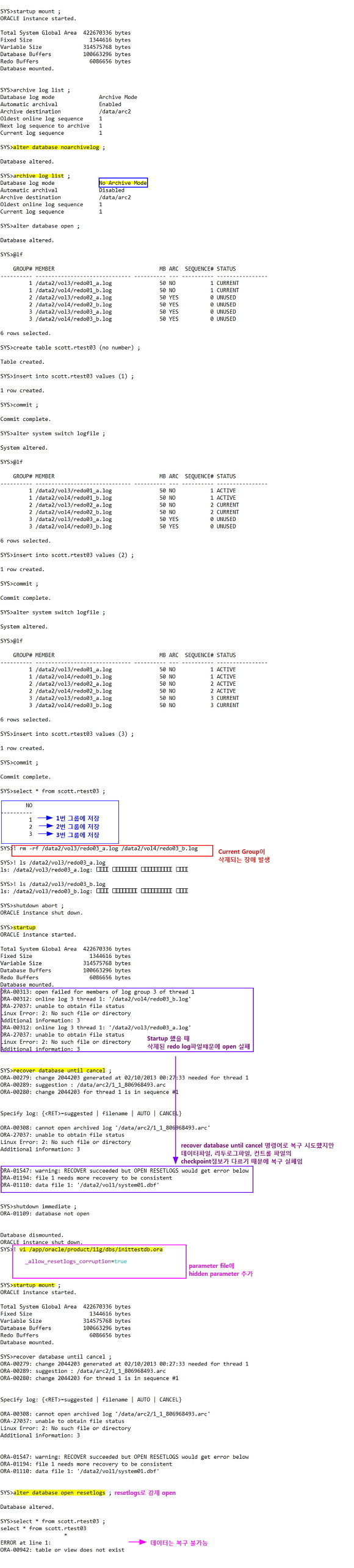Select the 'ERROR at line 1:' message
This screenshot has height=1568, width=354.
pos(26,1542)
